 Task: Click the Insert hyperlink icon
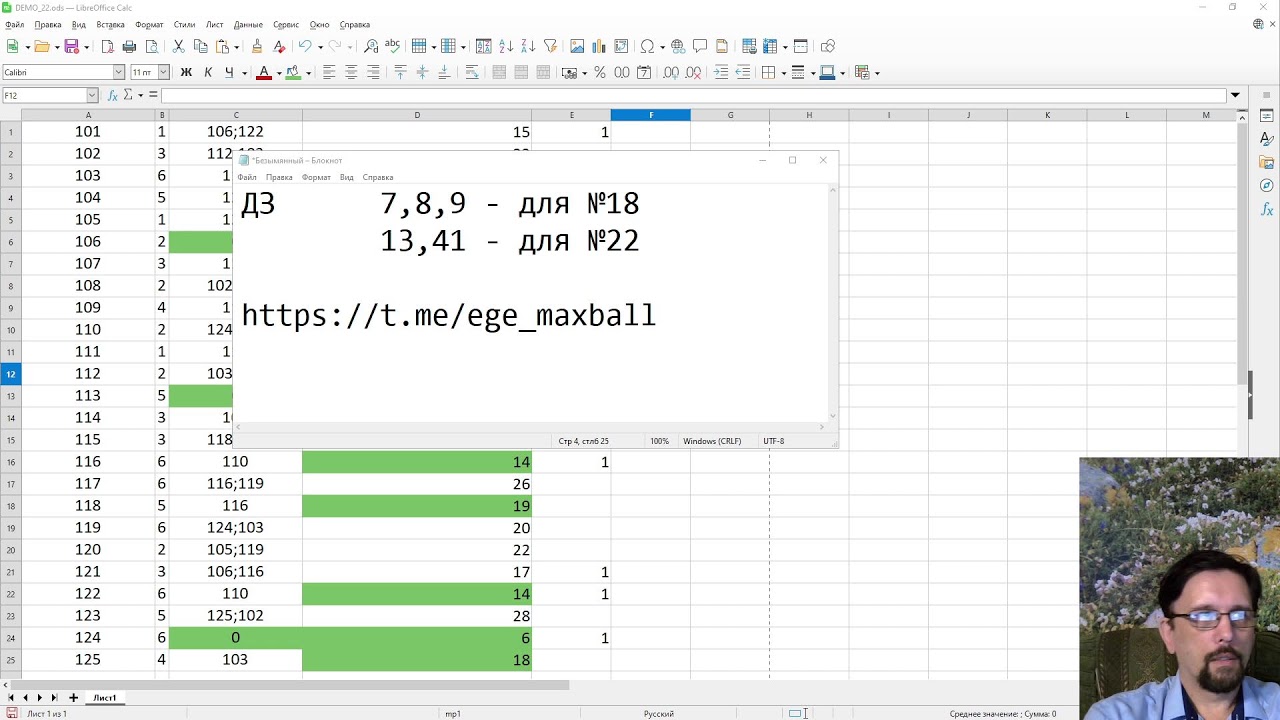(x=677, y=46)
